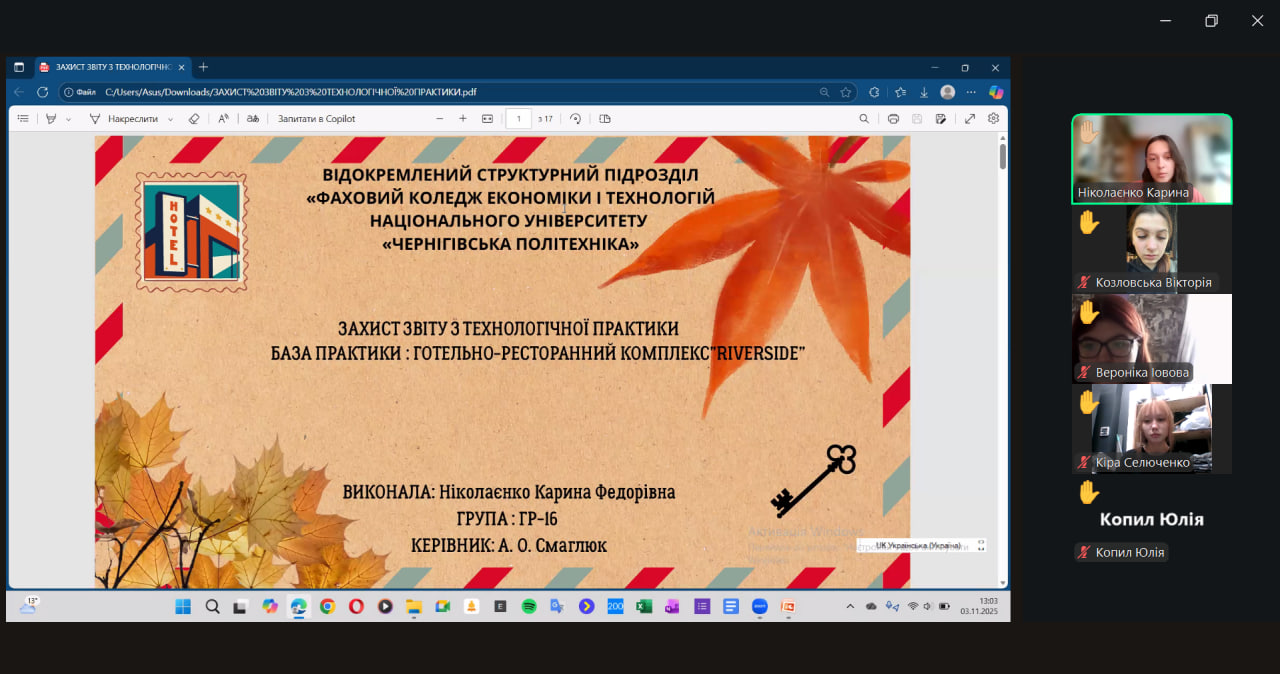This screenshot has height=674, width=1280.
Task: Click the page number input field
Action: click(519, 119)
